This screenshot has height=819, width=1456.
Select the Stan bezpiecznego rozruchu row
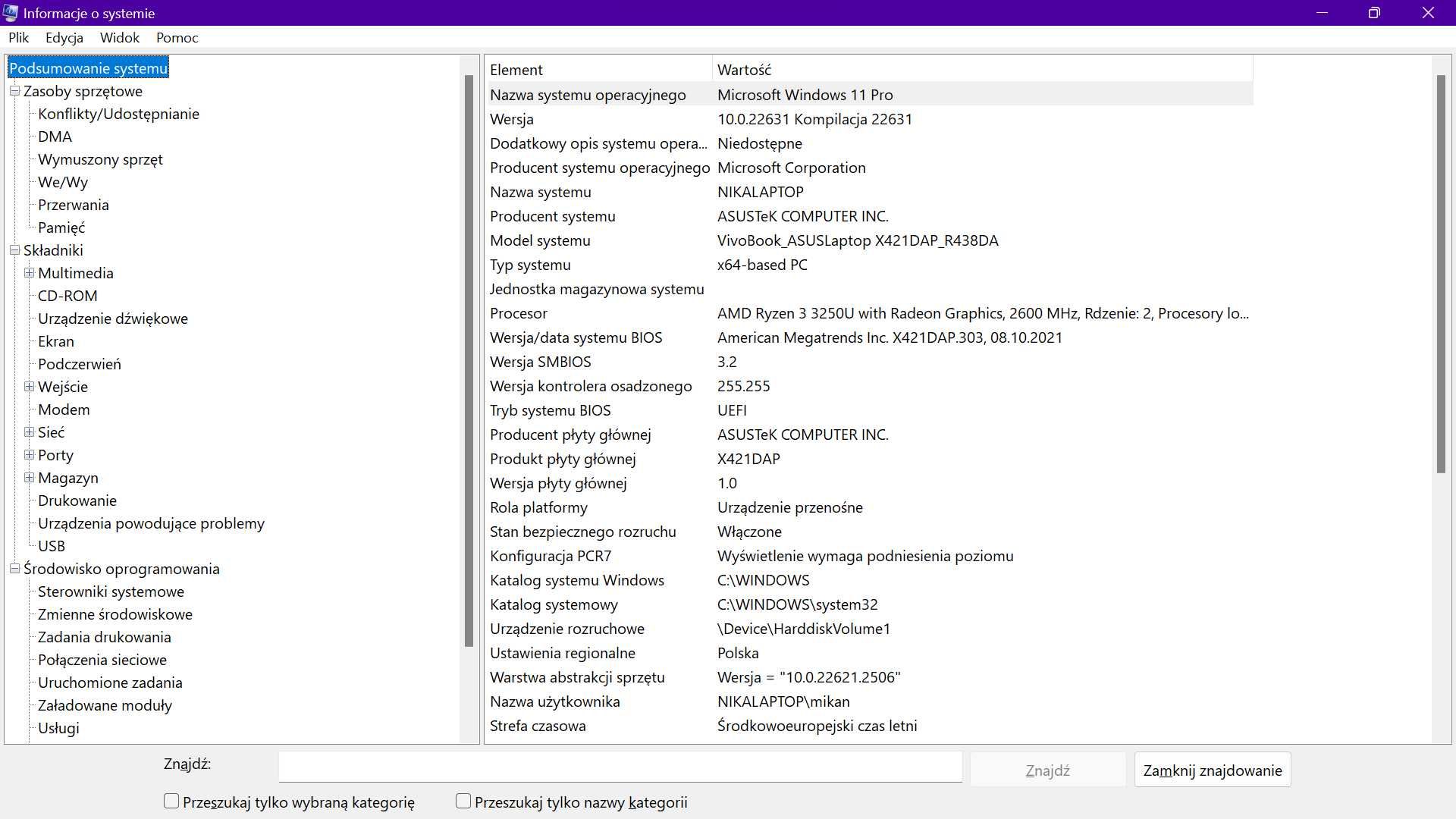pyautogui.click(x=869, y=532)
